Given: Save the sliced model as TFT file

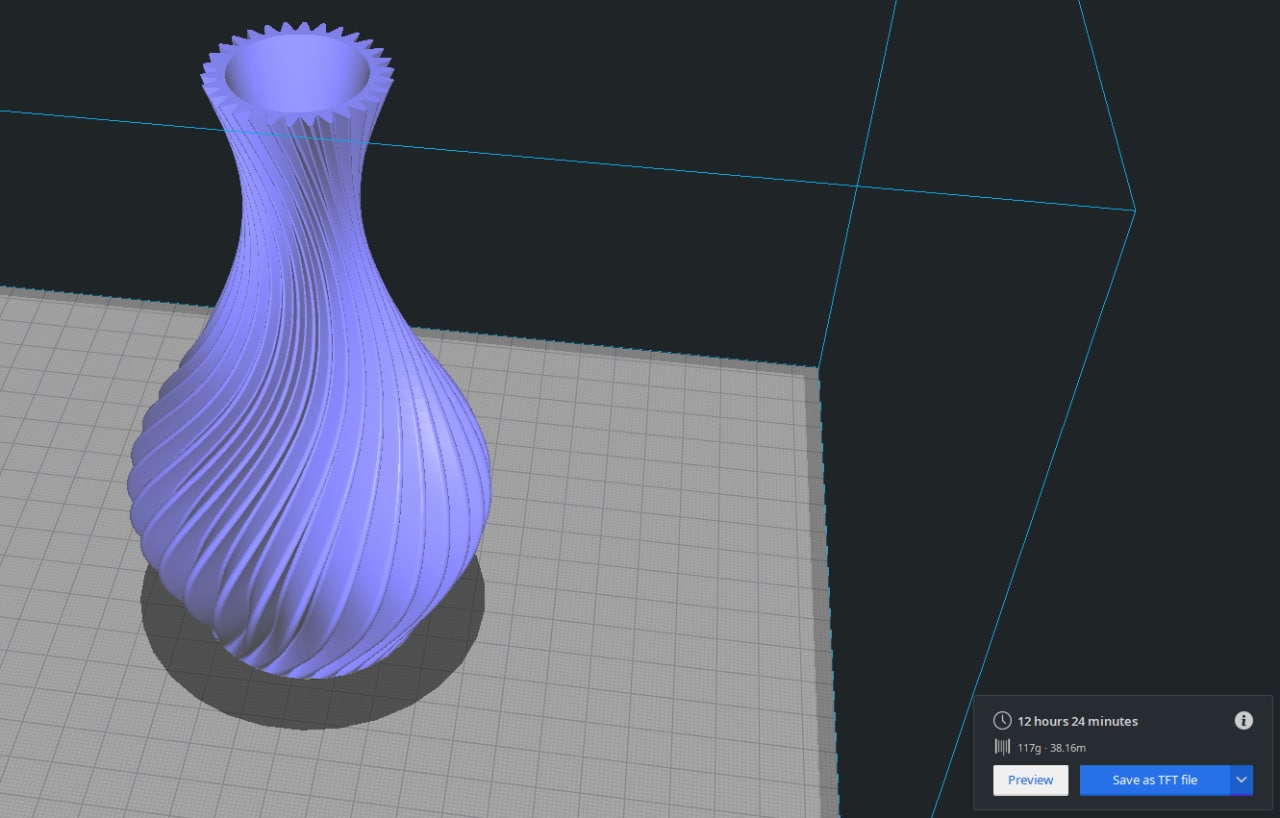Looking at the screenshot, I should point(1154,780).
